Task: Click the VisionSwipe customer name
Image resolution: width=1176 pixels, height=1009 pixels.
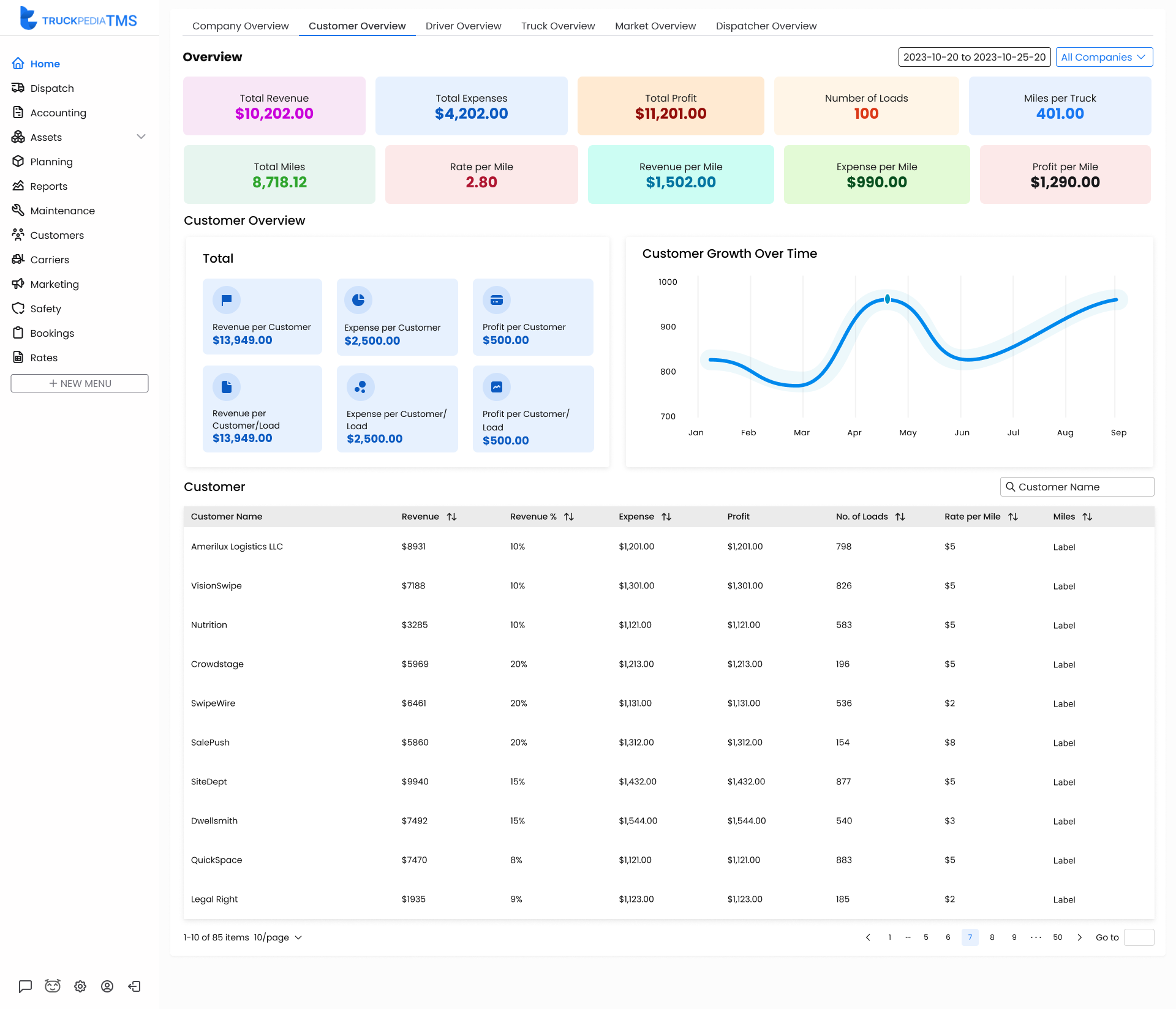Action: (216, 586)
